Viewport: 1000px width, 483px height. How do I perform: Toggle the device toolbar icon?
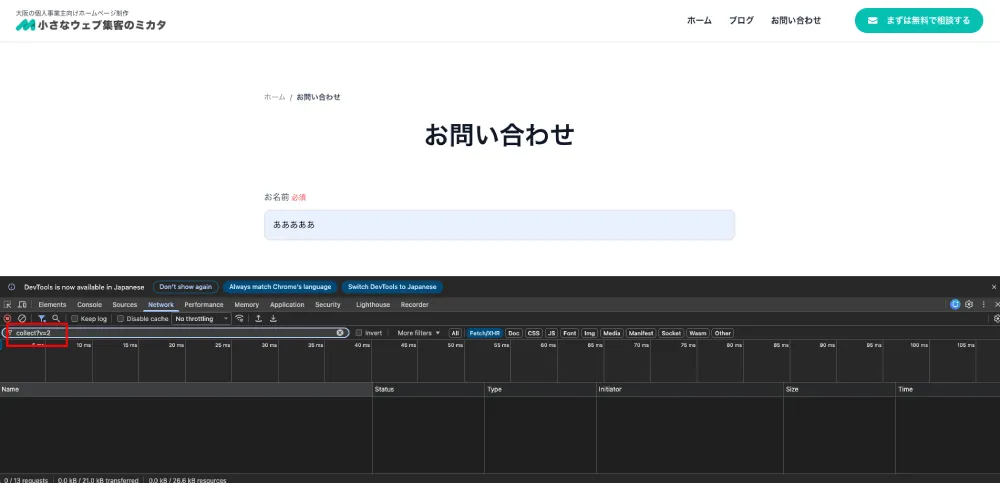click(x=22, y=305)
